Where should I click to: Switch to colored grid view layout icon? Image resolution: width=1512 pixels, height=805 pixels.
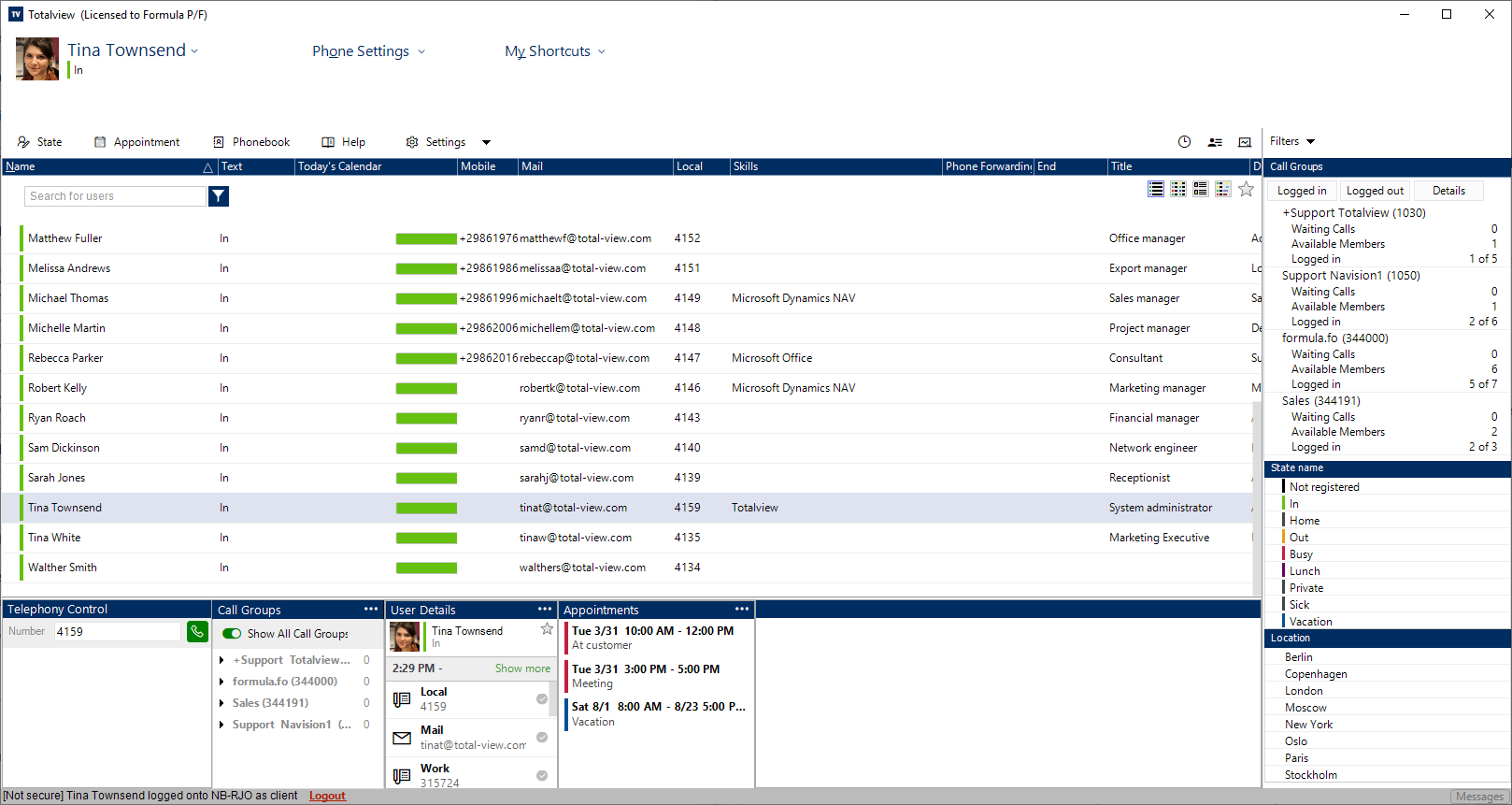click(x=1178, y=189)
